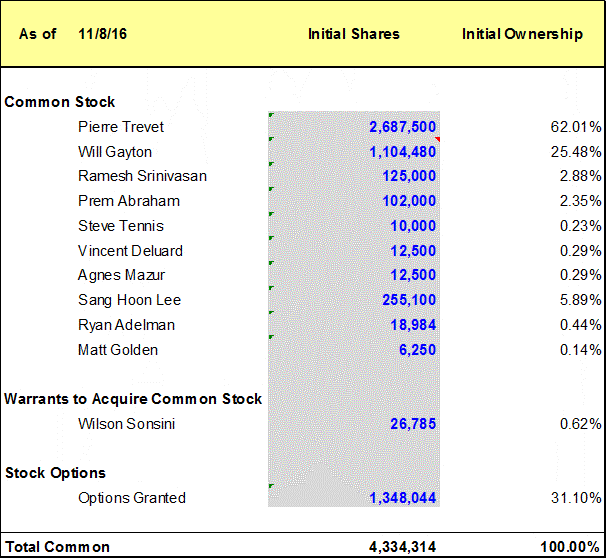607x559 pixels.
Task: Select the Initial Shares column header
Action: pyautogui.click(x=353, y=34)
